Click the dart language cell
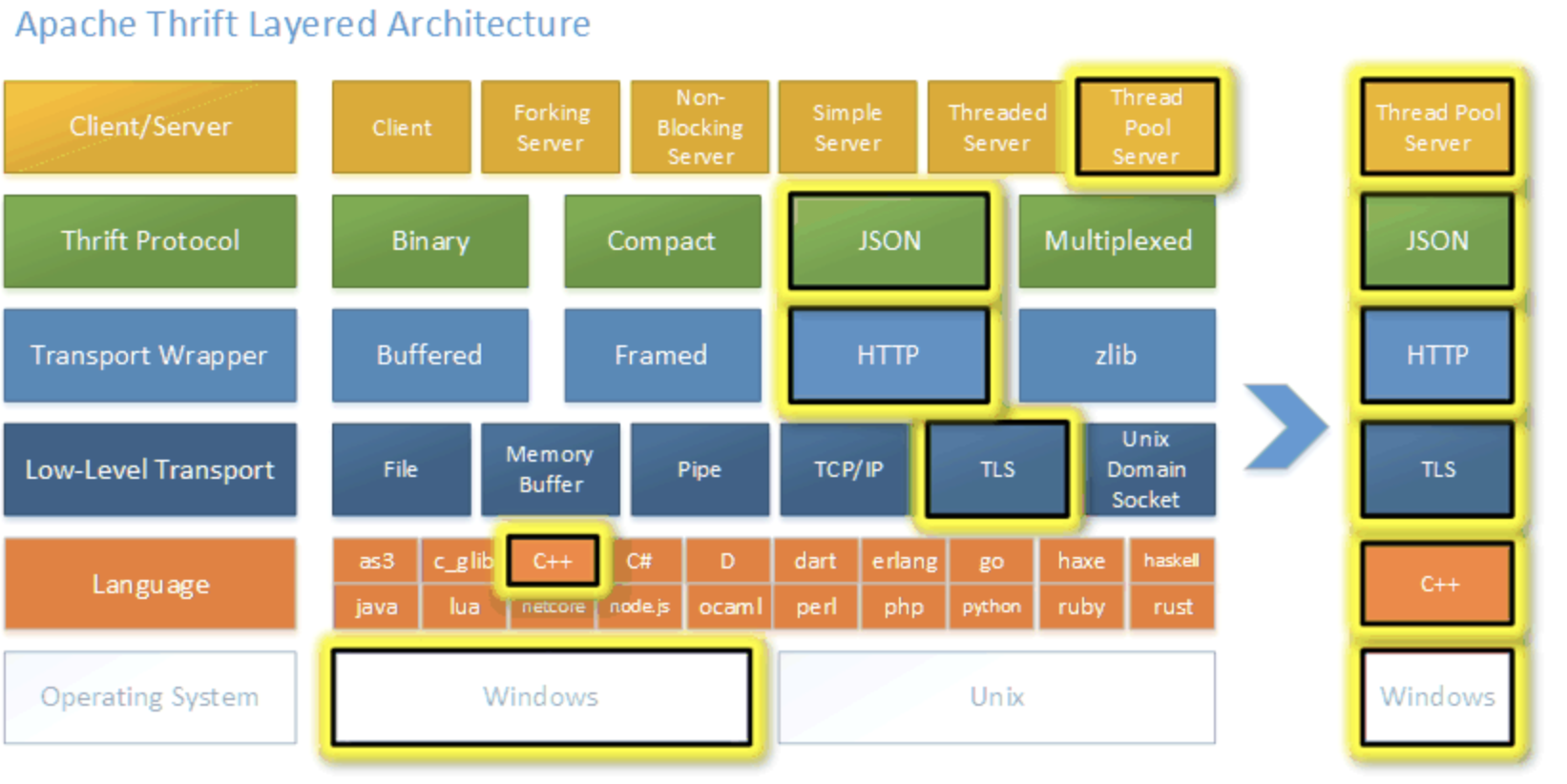The height and width of the screenshot is (784, 1567). tap(816, 561)
